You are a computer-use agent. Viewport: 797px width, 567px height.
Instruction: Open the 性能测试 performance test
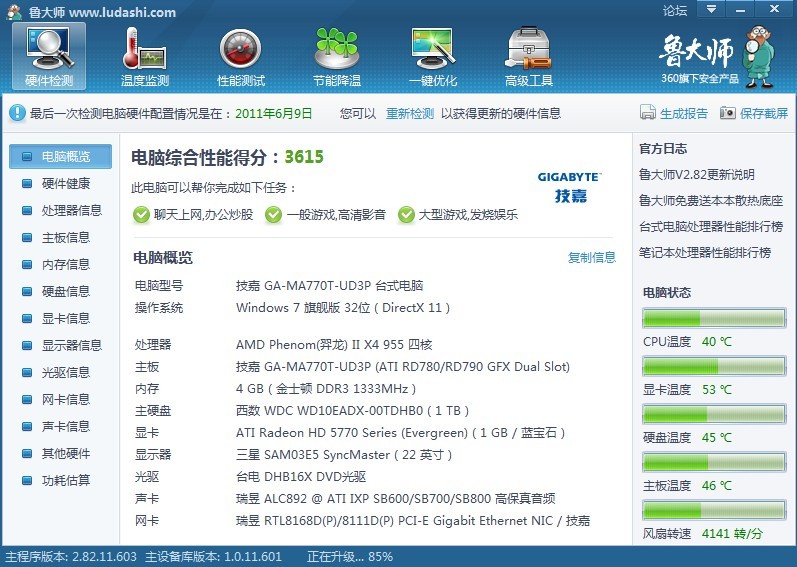(x=241, y=57)
